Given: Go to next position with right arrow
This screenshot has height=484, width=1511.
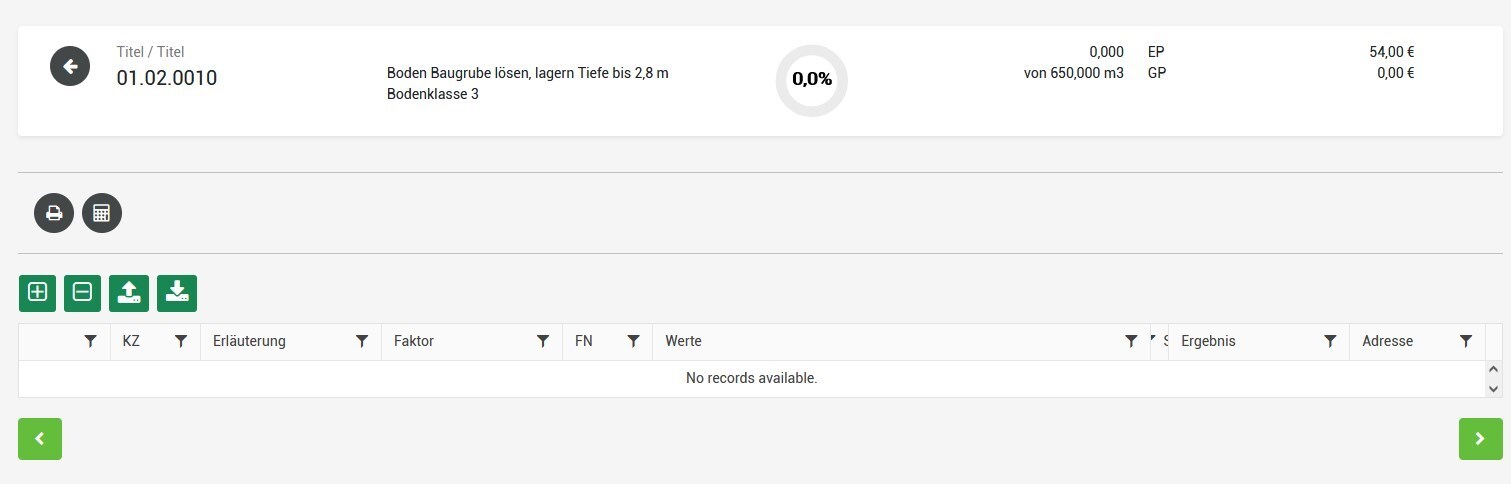Looking at the screenshot, I should [1481, 439].
